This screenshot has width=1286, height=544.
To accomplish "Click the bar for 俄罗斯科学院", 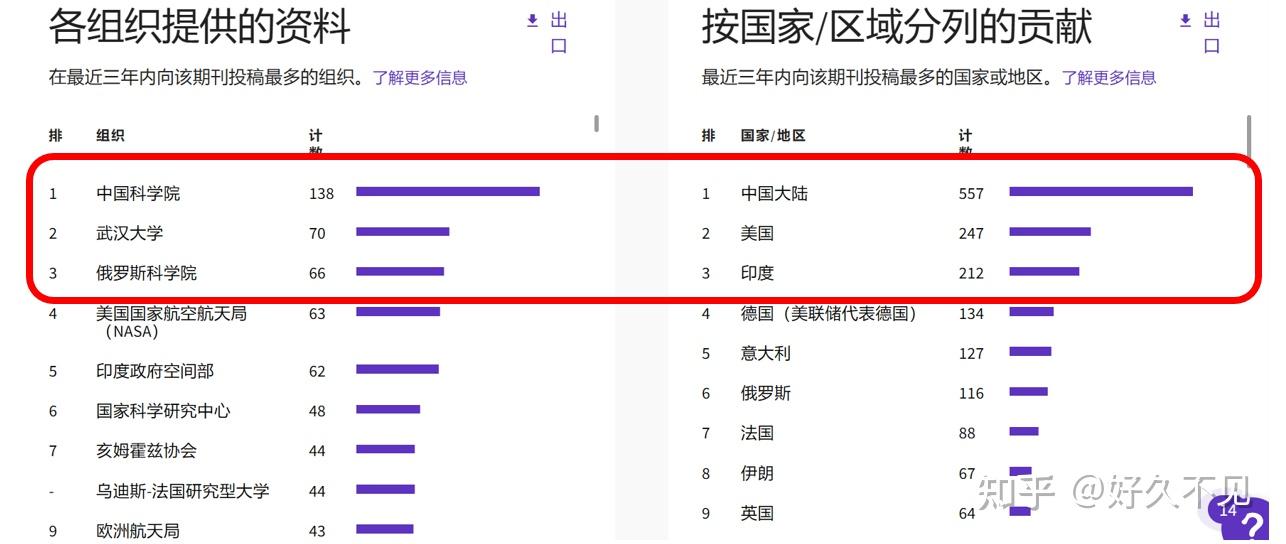I will click(x=400, y=271).
